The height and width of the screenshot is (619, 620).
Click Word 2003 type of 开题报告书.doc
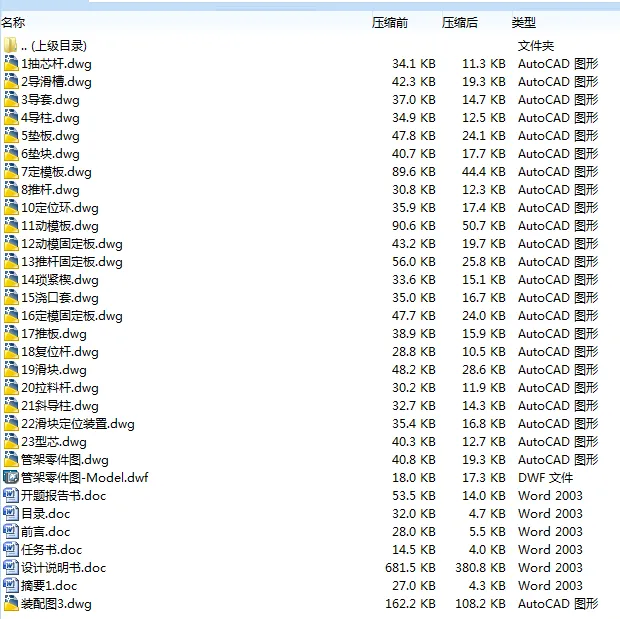click(550, 496)
